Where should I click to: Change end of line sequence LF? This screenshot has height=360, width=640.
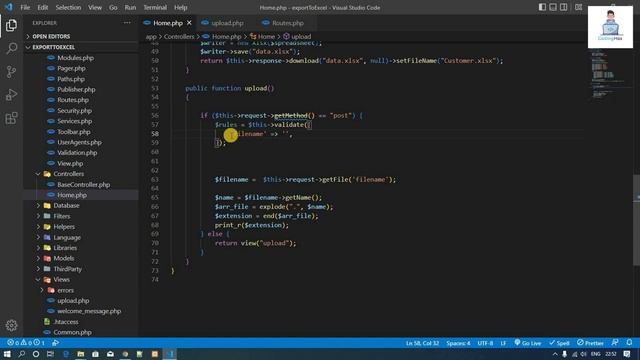[x=503, y=343]
